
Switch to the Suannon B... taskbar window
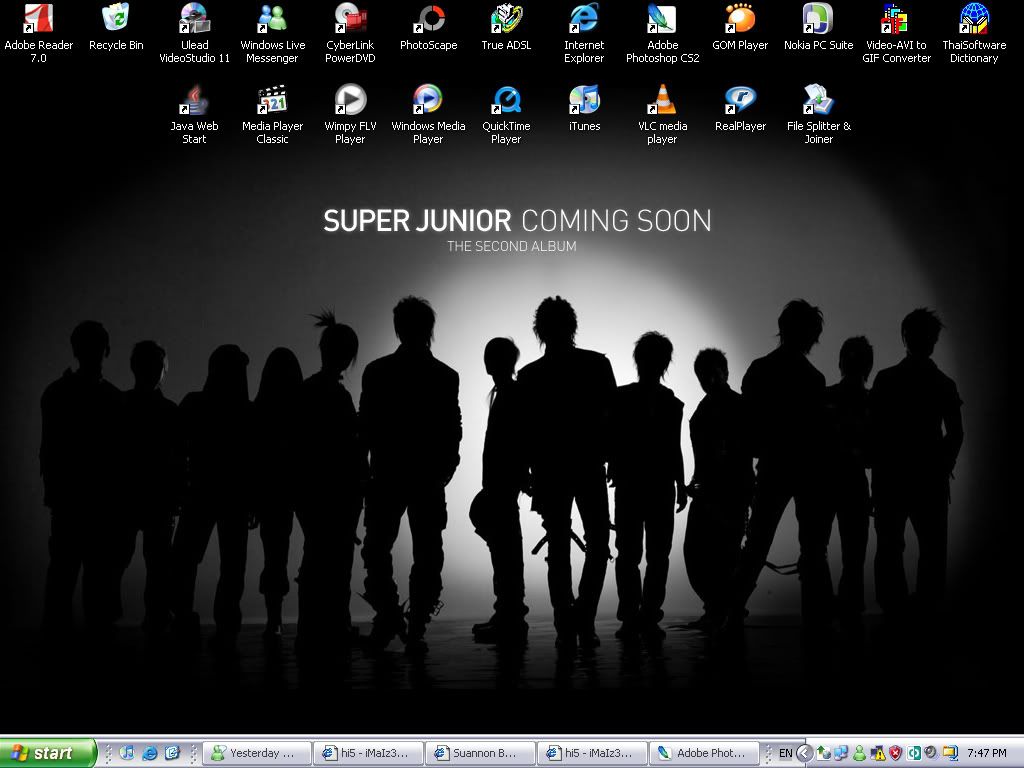pyautogui.click(x=480, y=753)
